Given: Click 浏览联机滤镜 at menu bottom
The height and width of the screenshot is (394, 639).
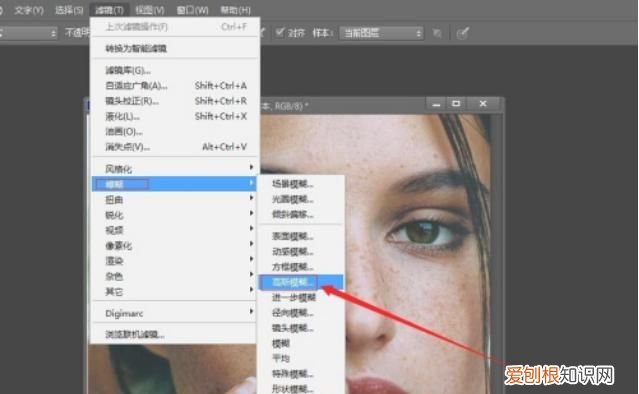Looking at the screenshot, I should (175, 335).
